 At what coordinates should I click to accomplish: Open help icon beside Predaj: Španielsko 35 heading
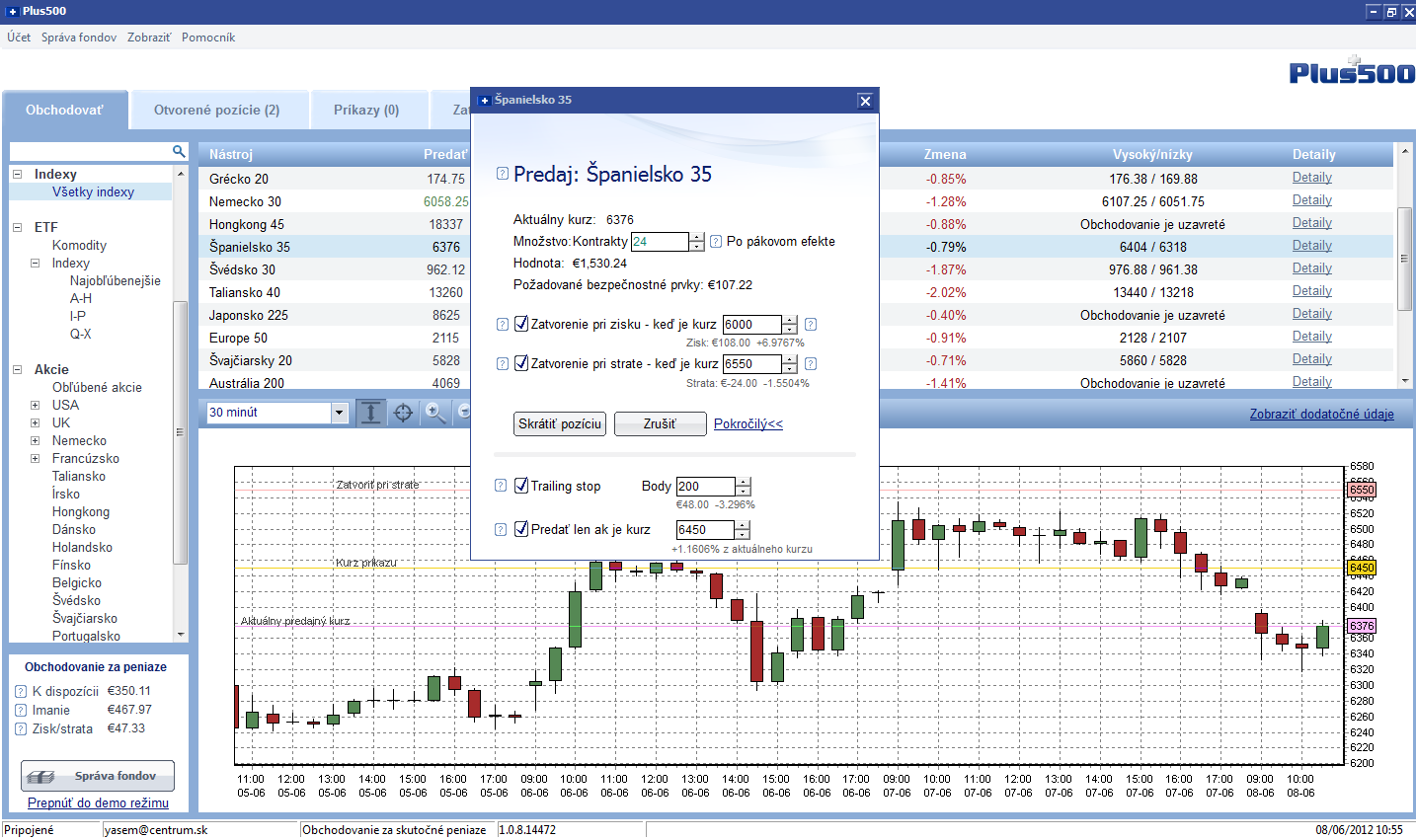tap(502, 174)
